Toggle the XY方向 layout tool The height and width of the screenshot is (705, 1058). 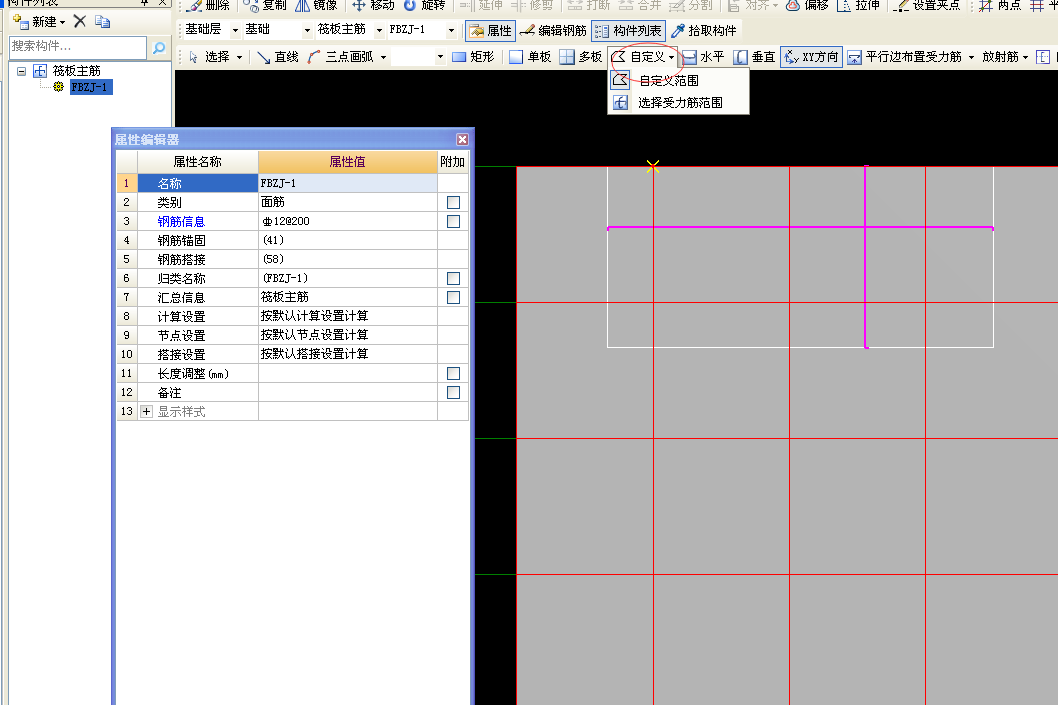[811, 57]
